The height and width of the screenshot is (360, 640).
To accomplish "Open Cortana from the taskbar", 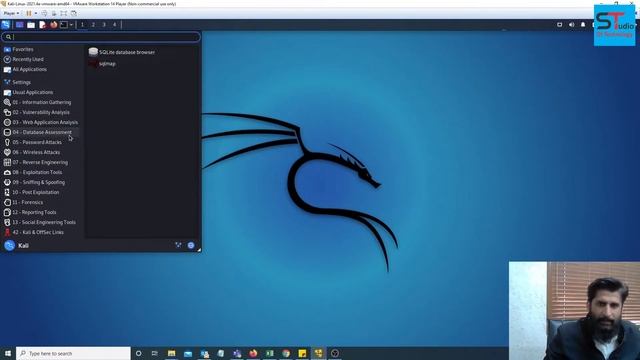I will [139, 353].
